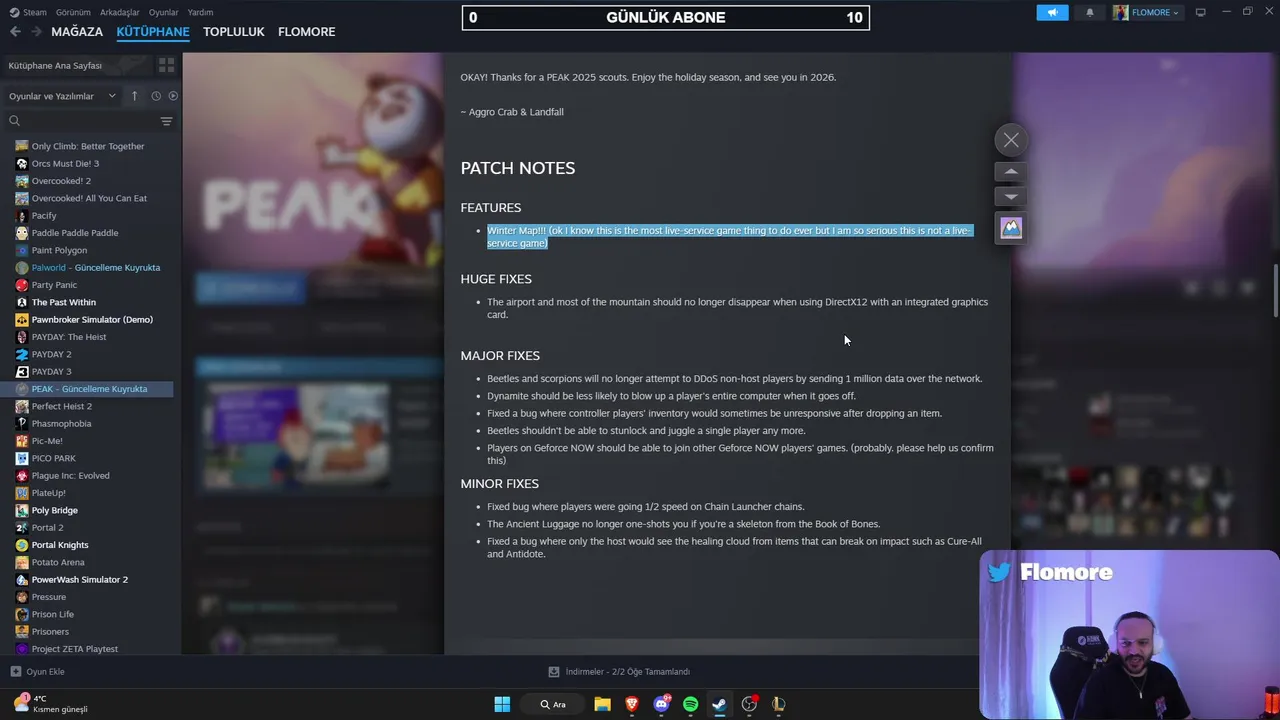Open Brave browser from the taskbar
Image resolution: width=1280 pixels, height=720 pixels.
(x=631, y=704)
